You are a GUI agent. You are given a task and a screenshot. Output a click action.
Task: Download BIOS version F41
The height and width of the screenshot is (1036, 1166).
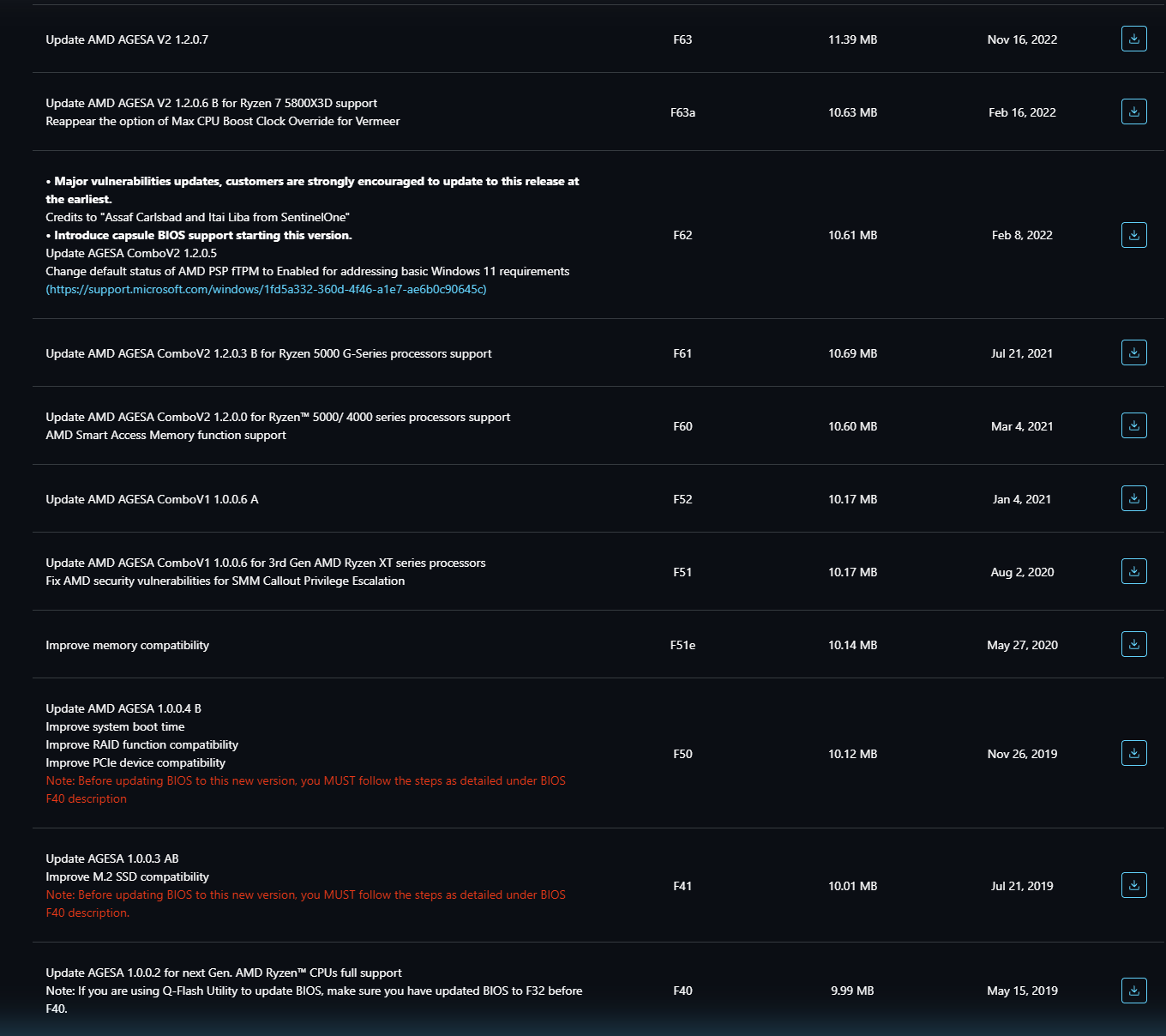1133,885
